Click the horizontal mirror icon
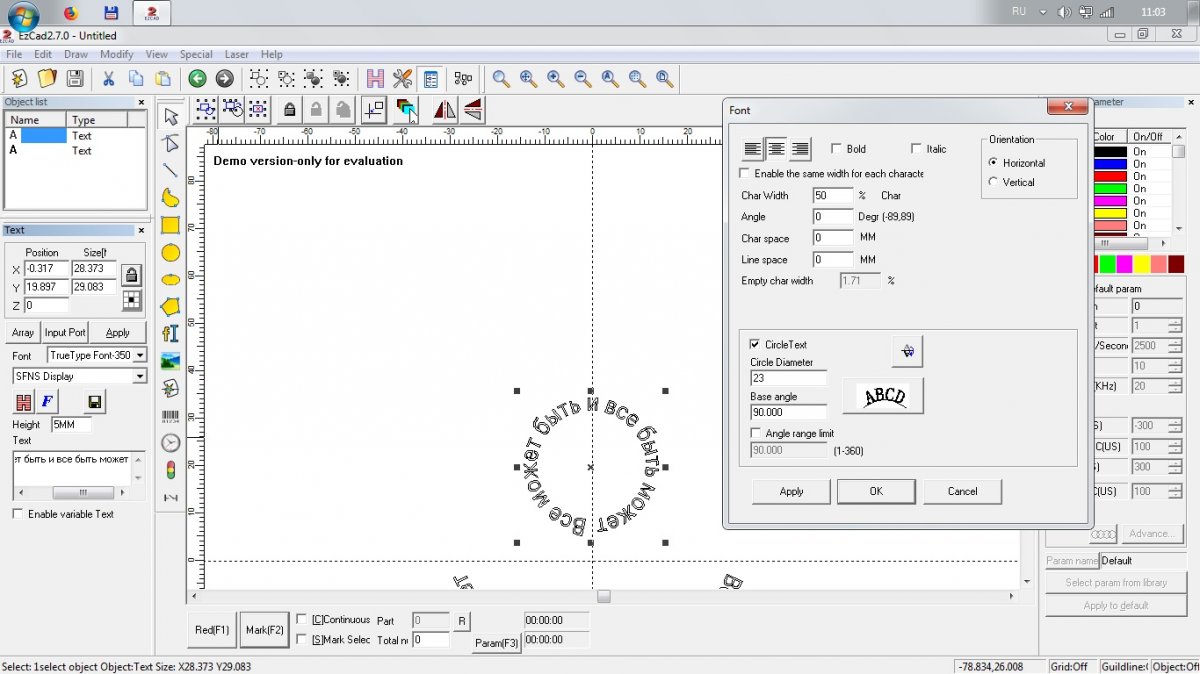Screen dimensions: 1200x674 click(445, 110)
